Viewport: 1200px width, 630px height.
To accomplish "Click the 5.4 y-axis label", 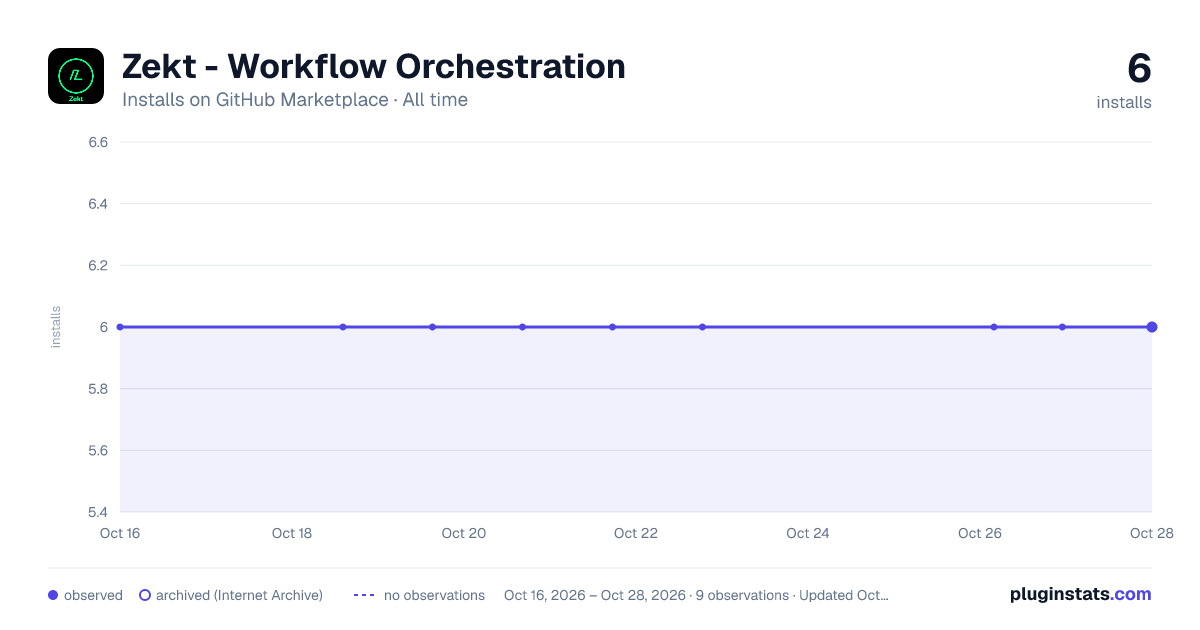I will pos(98,512).
